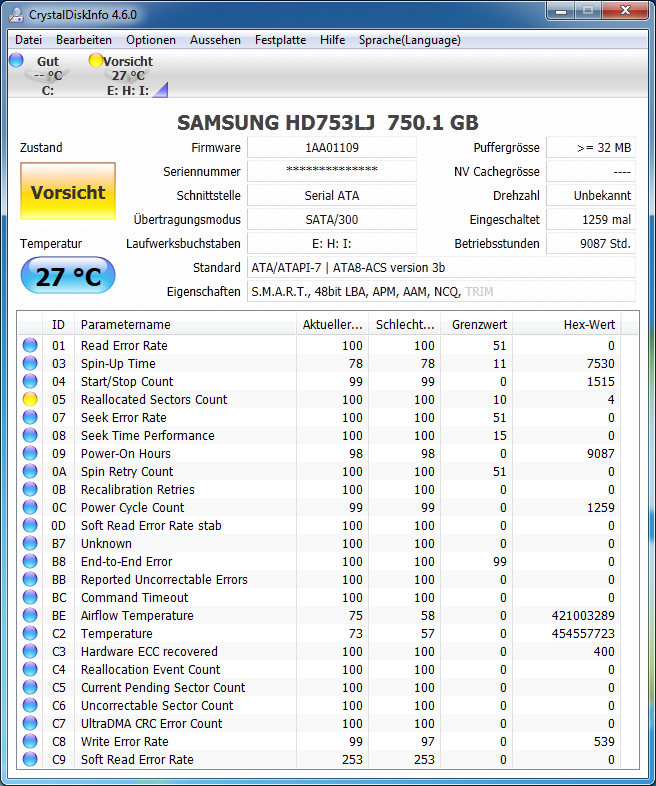Screen dimensions: 656x786
Task: Click the status icon for Unknown B7 row
Action: [x=30, y=543]
